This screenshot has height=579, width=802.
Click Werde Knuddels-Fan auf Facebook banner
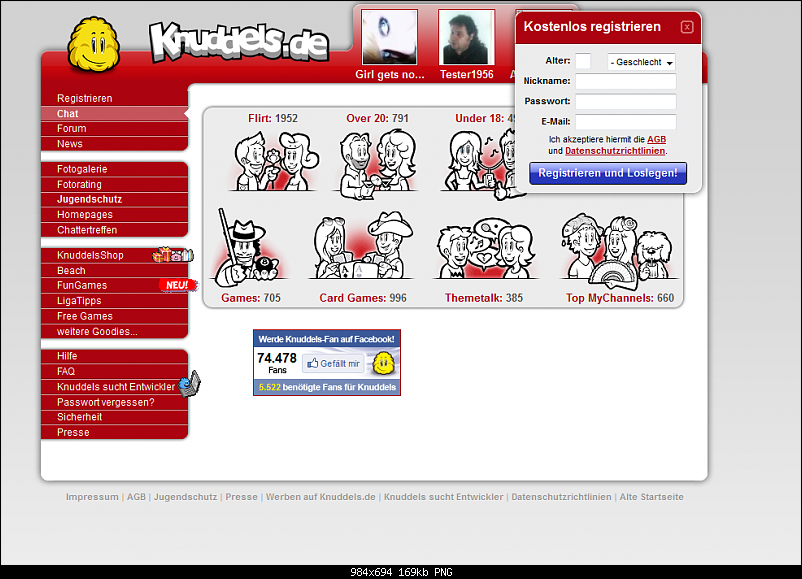point(326,339)
